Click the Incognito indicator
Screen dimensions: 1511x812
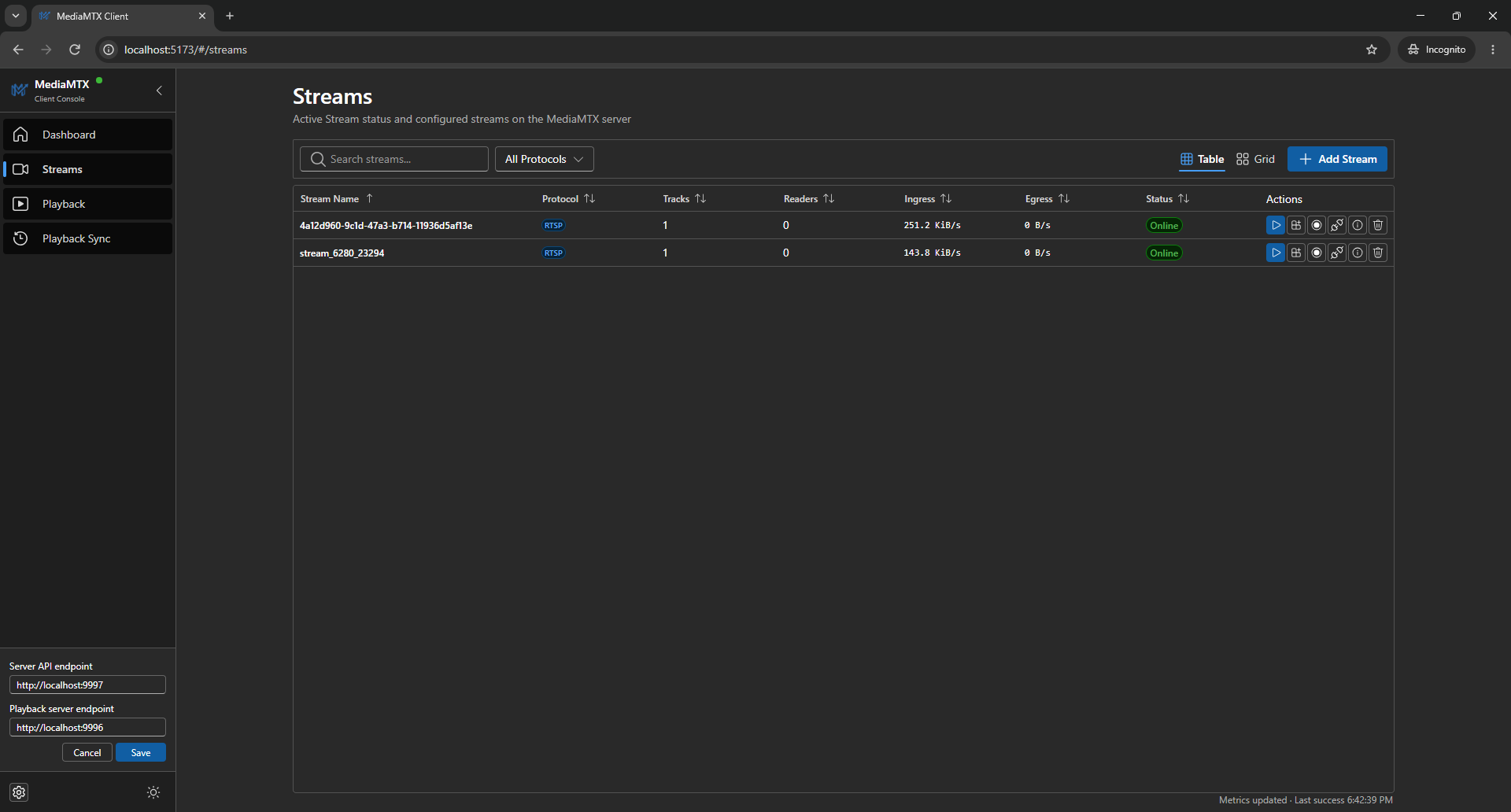click(1437, 50)
